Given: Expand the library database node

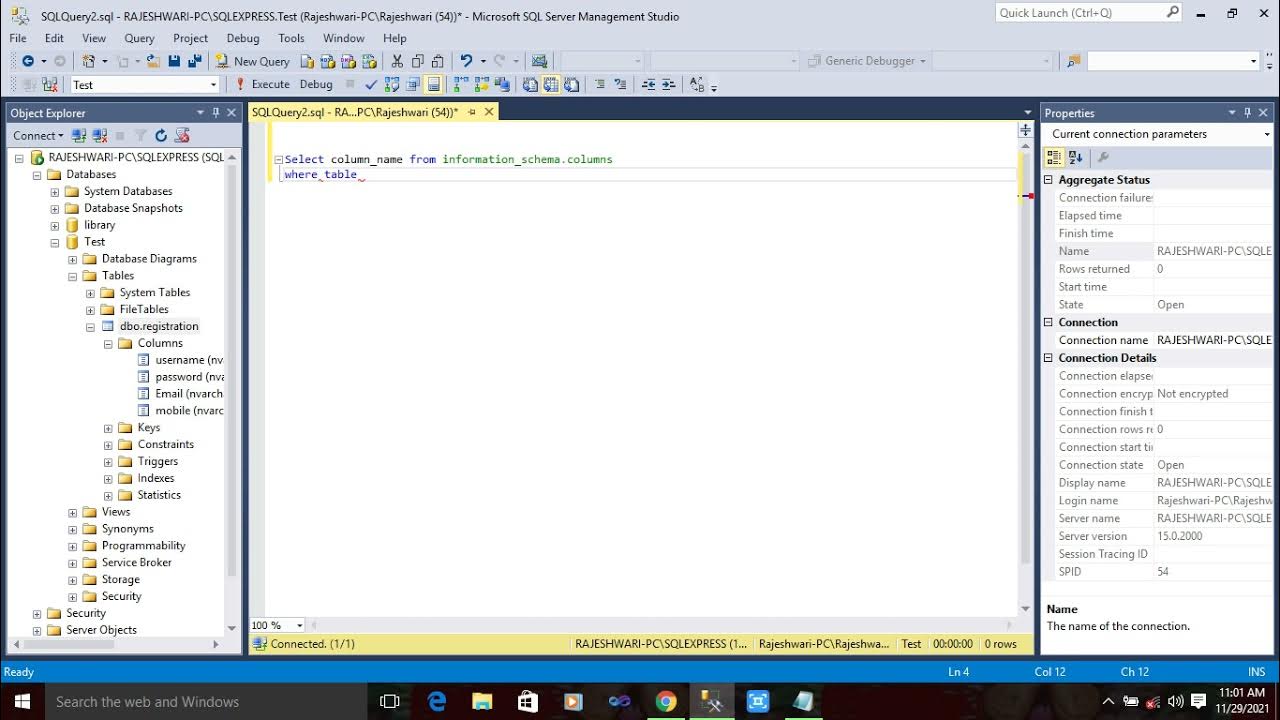Looking at the screenshot, I should [x=55, y=225].
